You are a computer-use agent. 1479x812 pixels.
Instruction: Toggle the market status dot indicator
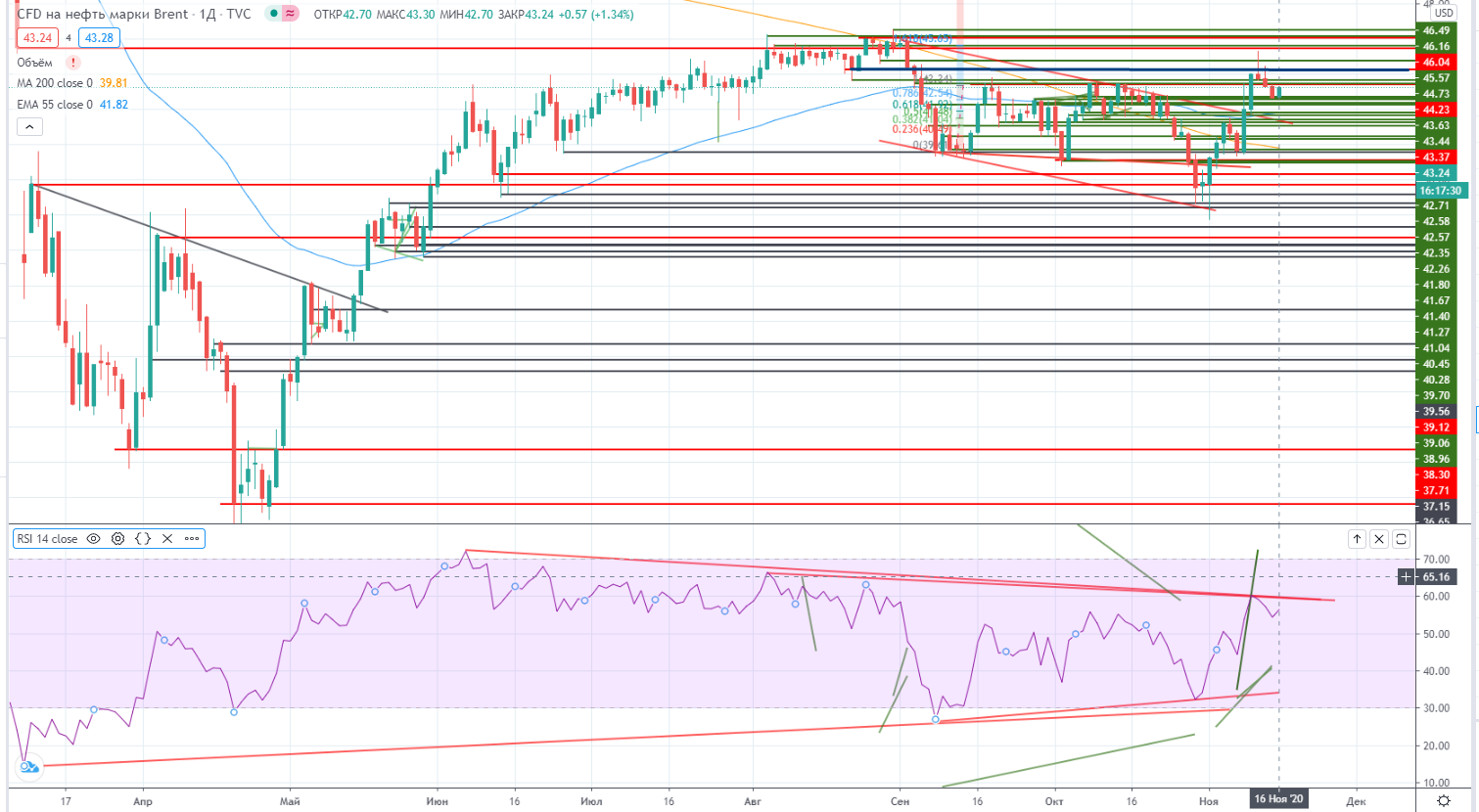pyautogui.click(x=274, y=15)
